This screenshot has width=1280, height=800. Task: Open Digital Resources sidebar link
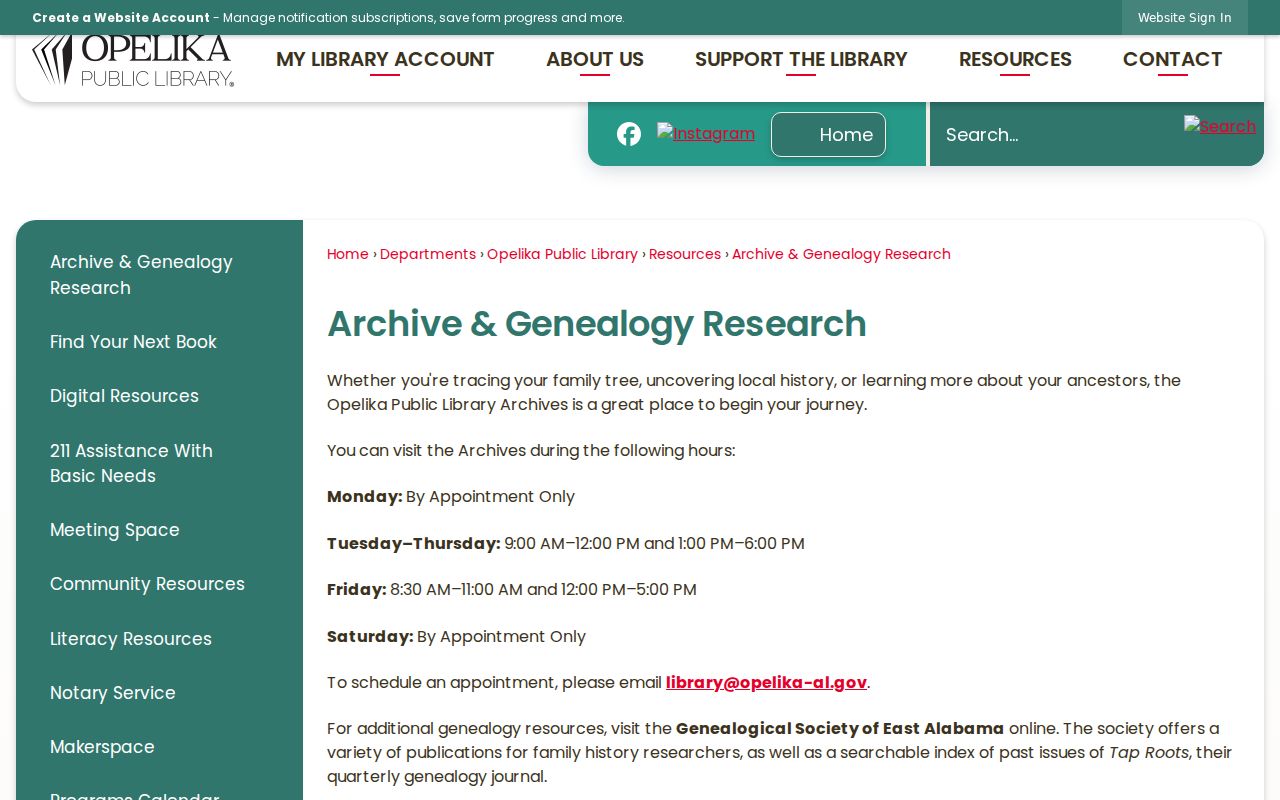(x=159, y=396)
